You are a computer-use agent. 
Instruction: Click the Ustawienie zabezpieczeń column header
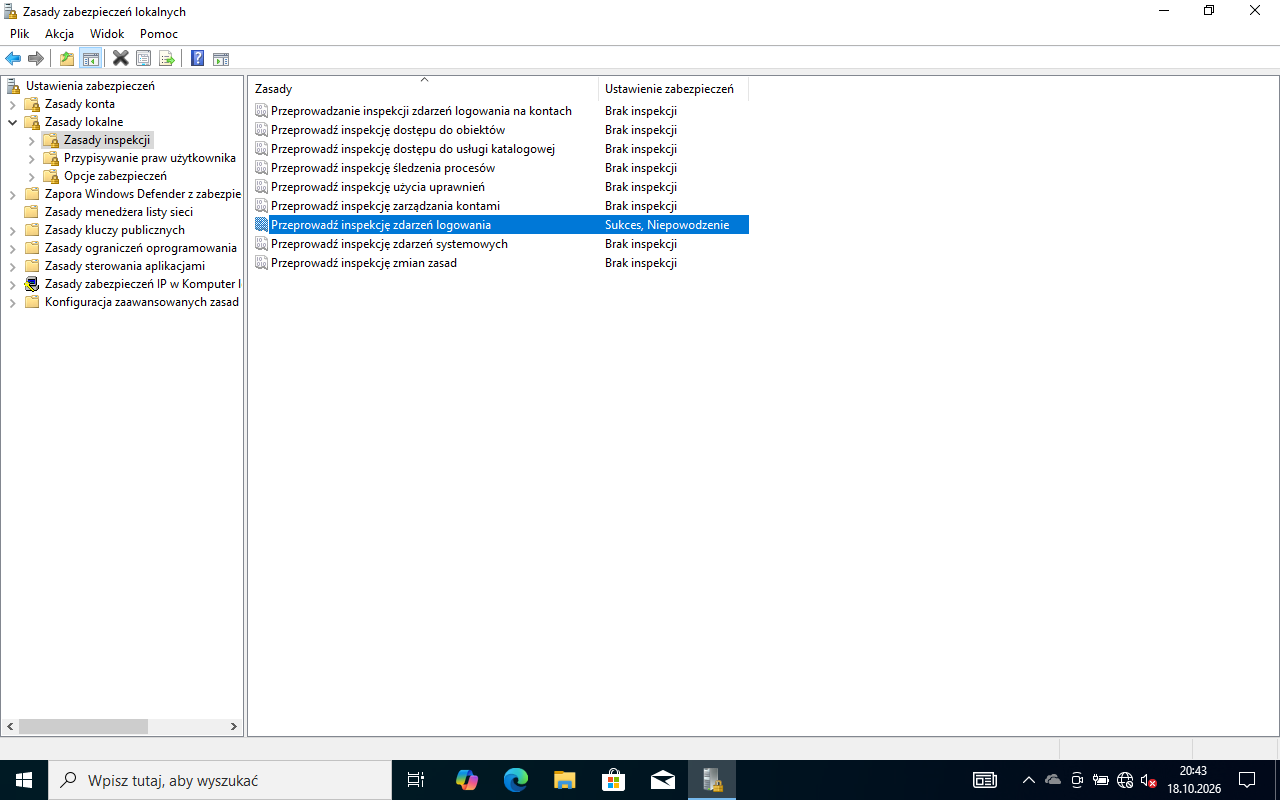[x=673, y=89]
